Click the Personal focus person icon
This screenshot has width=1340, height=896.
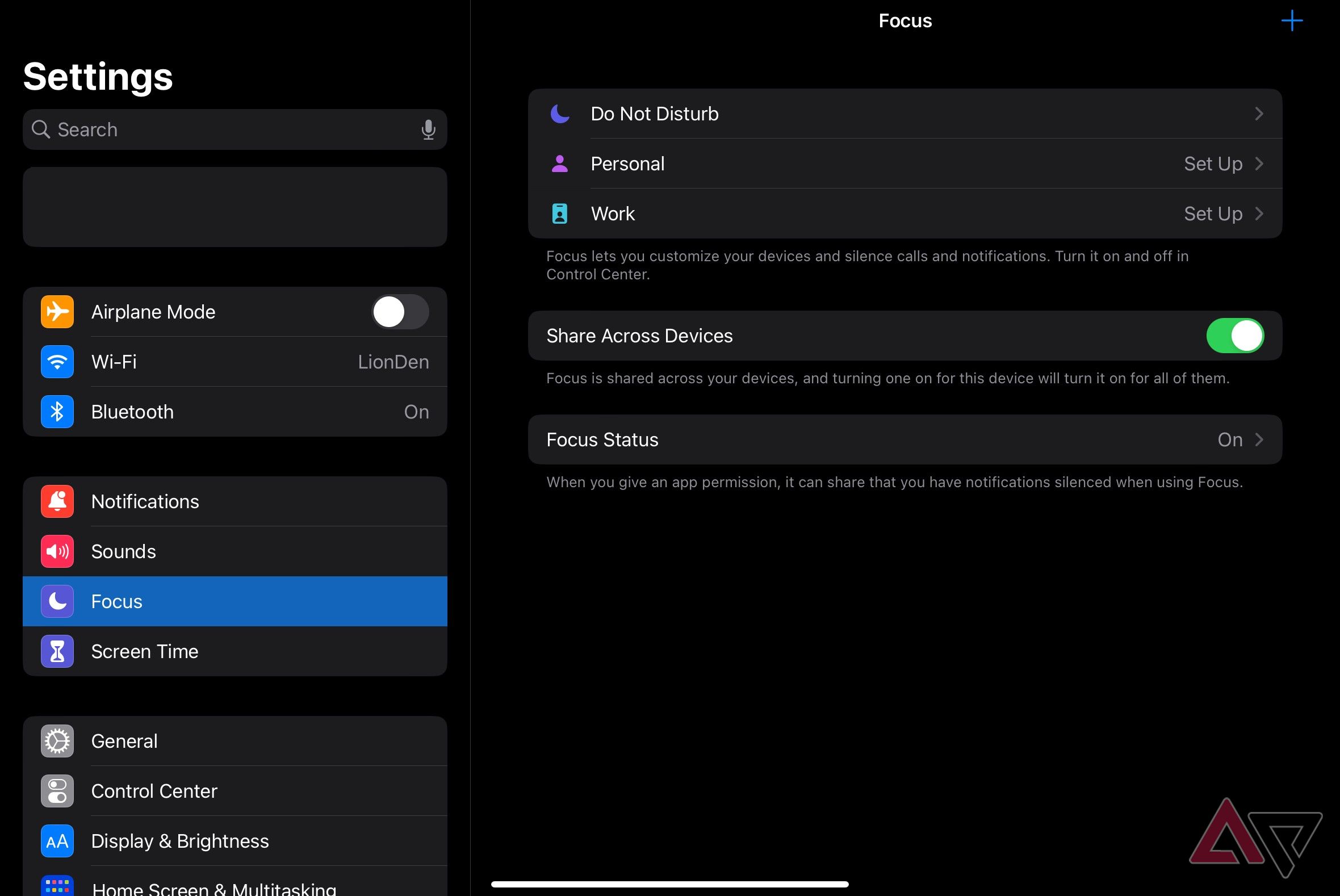(560, 164)
